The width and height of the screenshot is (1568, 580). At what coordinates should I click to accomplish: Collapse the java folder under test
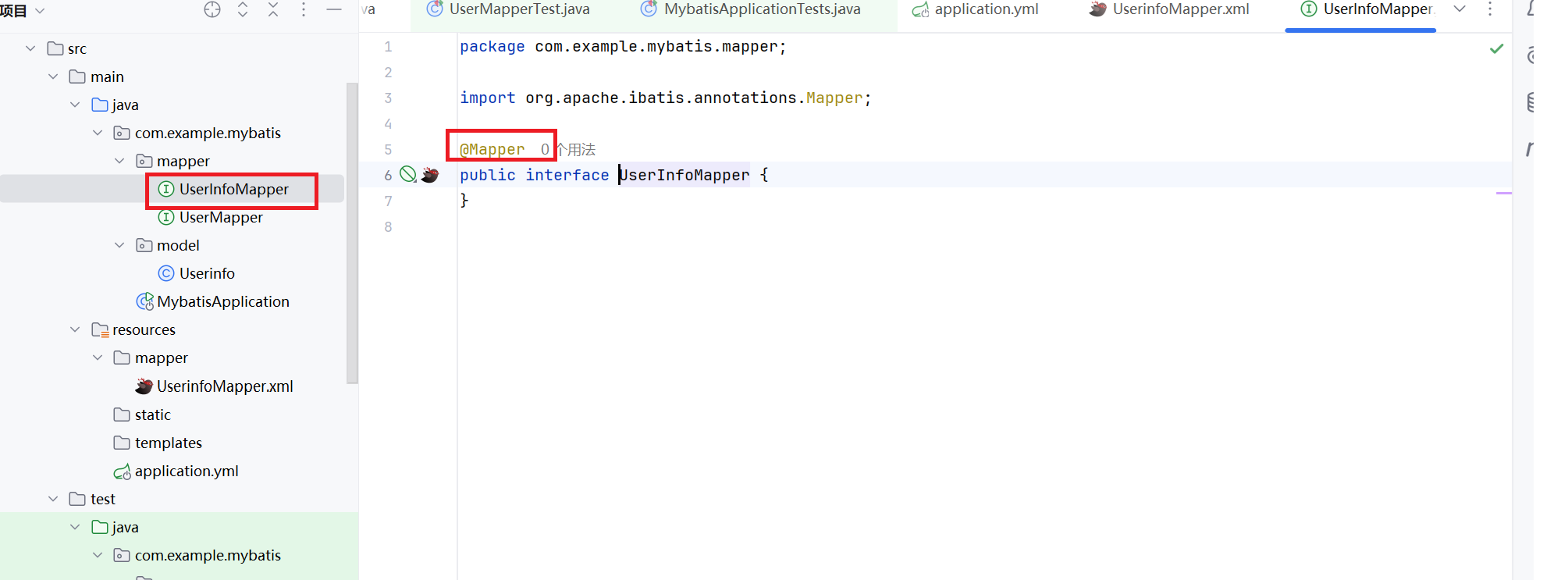[x=75, y=527]
